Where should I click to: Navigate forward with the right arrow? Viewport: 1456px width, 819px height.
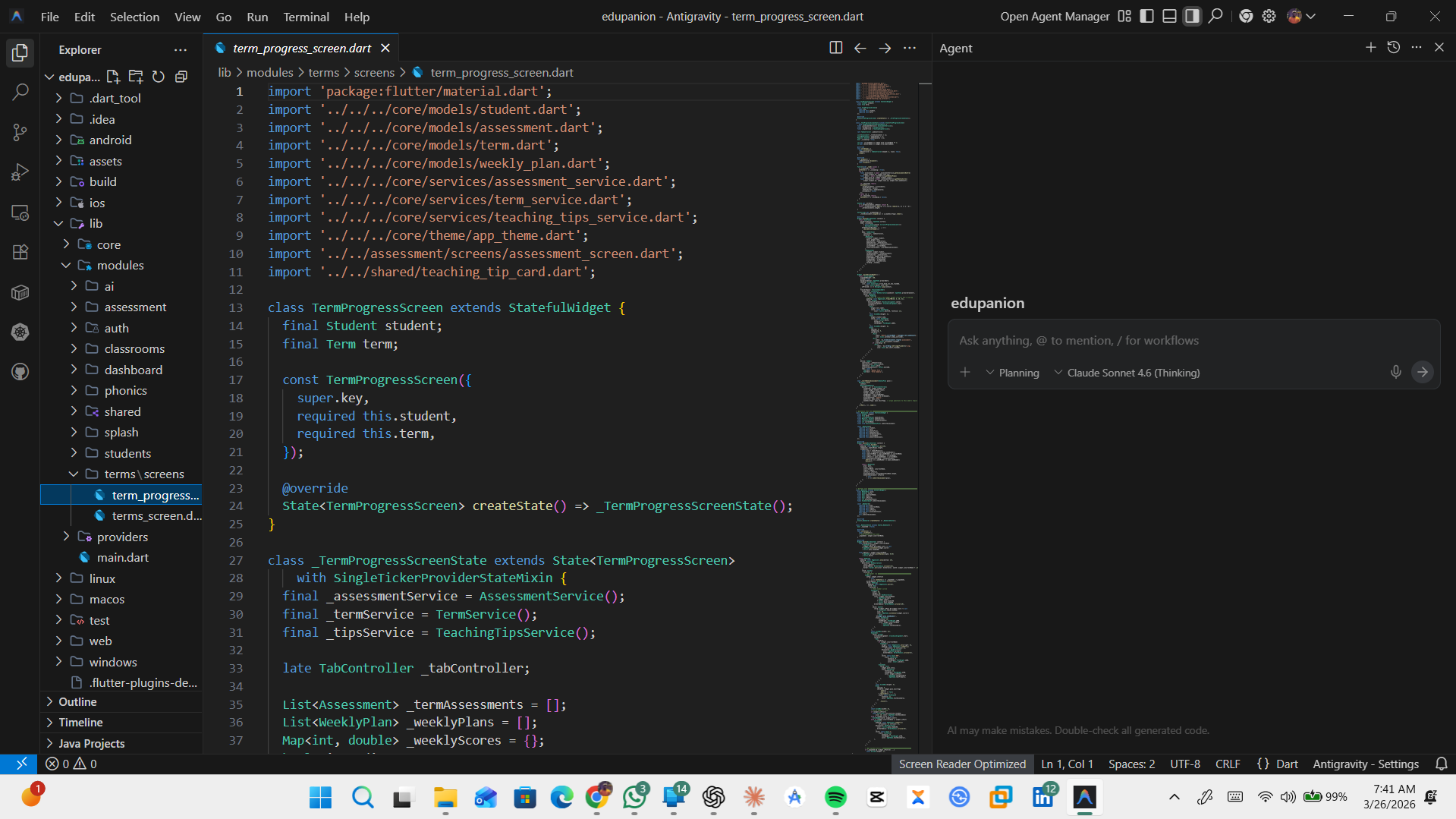click(x=885, y=48)
